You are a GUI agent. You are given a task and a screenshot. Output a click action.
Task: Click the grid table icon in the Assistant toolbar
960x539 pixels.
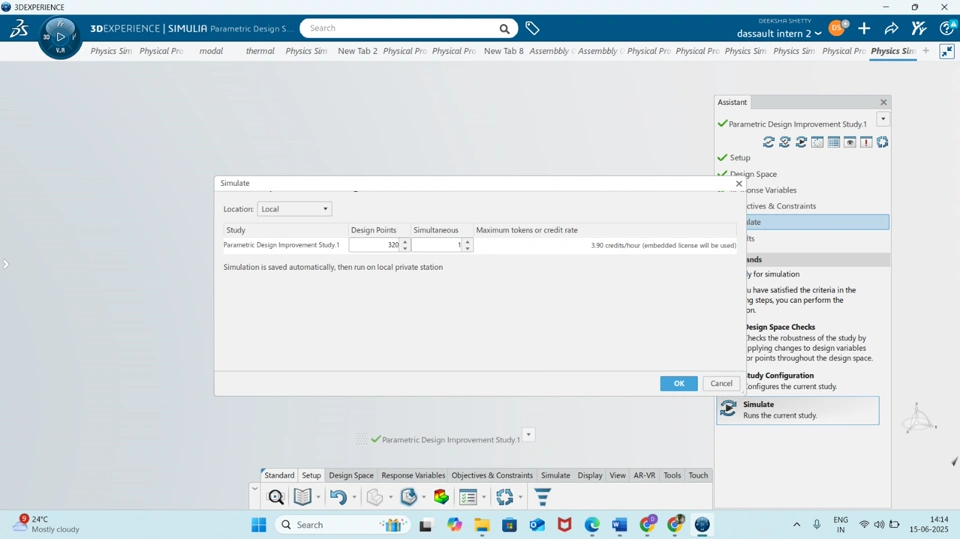(x=833, y=142)
